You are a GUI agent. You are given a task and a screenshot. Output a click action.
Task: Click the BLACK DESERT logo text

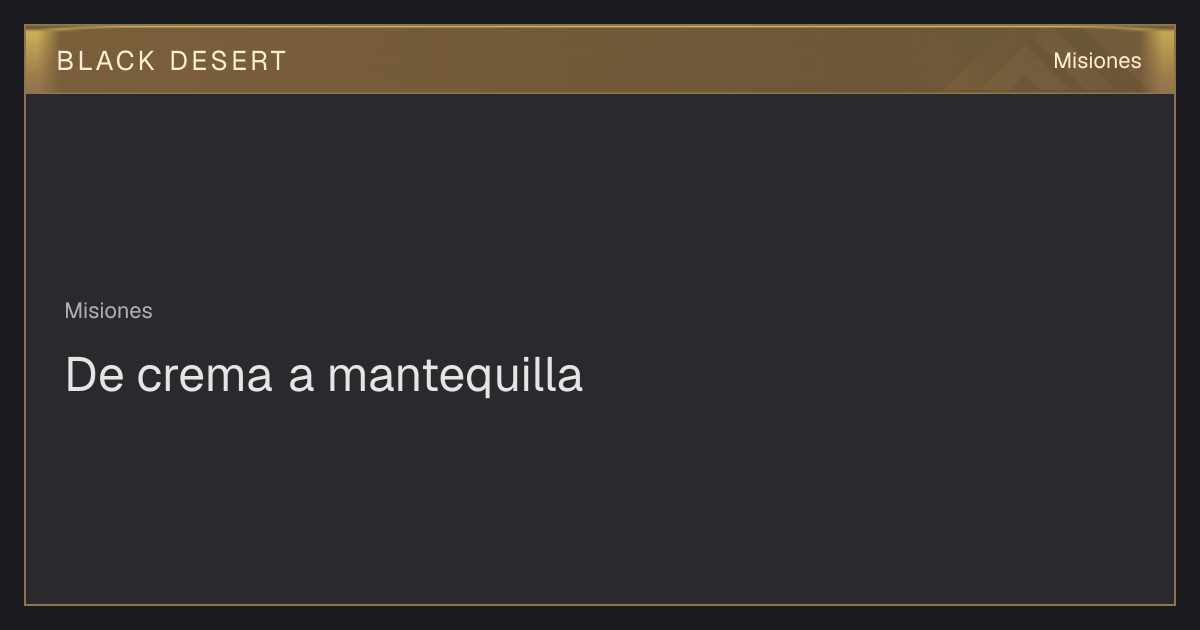click(171, 61)
